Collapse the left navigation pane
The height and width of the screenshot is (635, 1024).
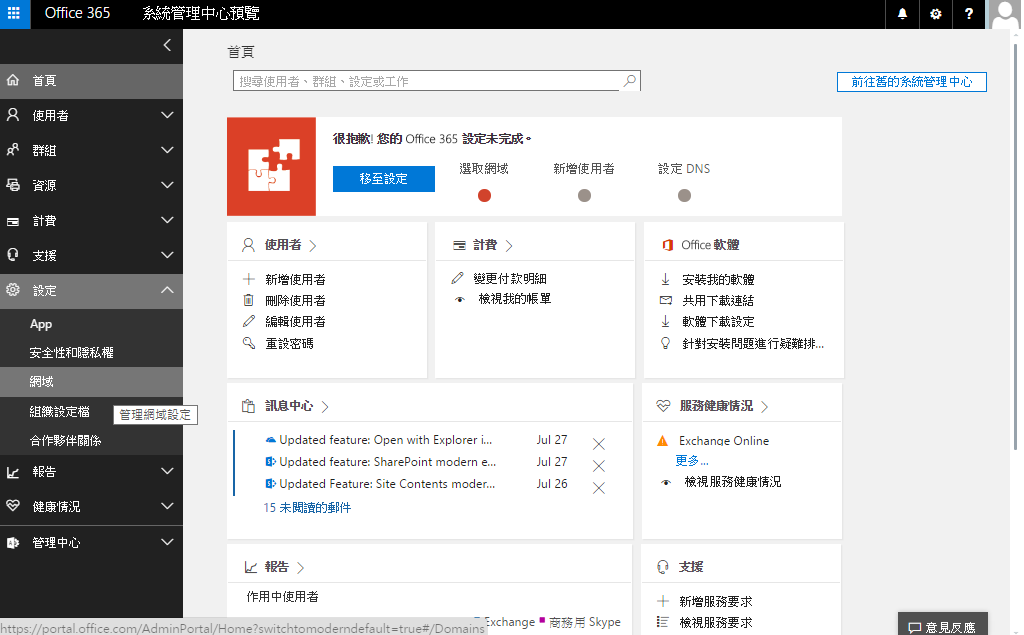point(167,45)
